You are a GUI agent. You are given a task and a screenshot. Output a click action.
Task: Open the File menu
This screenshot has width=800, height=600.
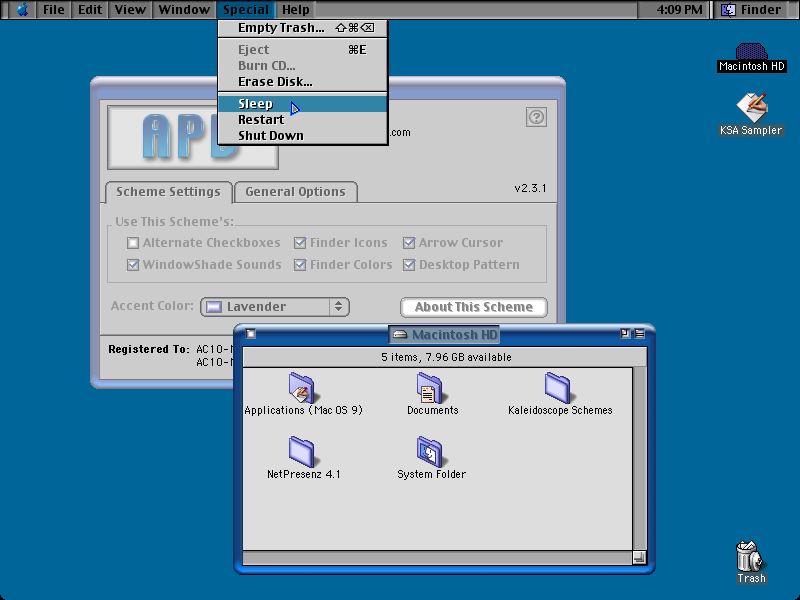(x=54, y=10)
